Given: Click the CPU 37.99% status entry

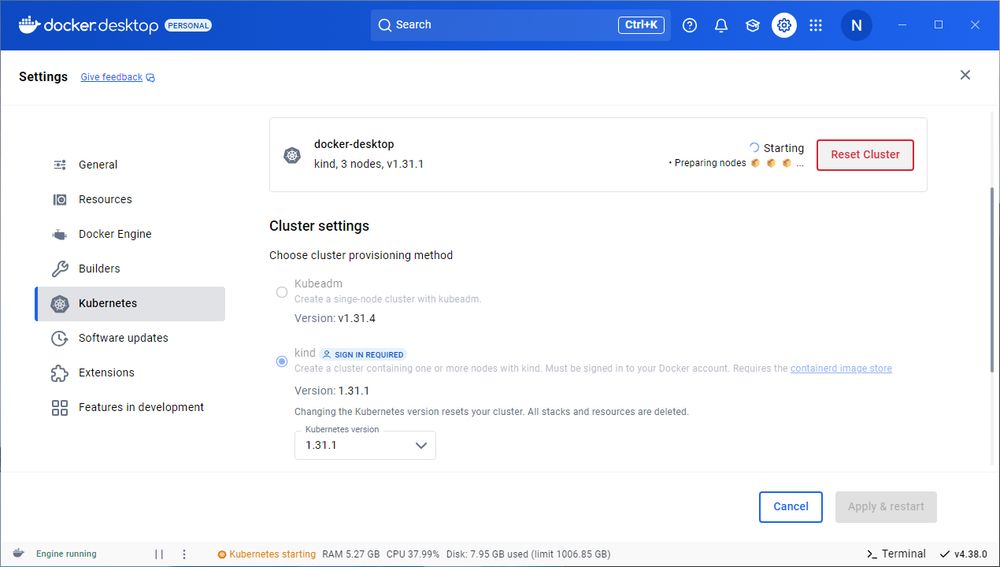Looking at the screenshot, I should click(413, 554).
